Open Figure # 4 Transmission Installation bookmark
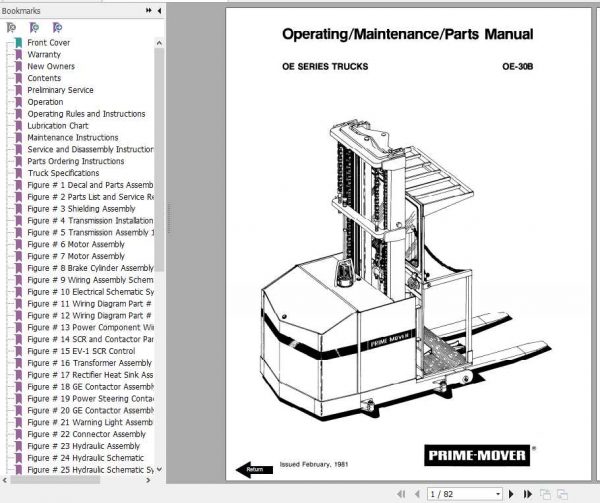 coord(90,220)
